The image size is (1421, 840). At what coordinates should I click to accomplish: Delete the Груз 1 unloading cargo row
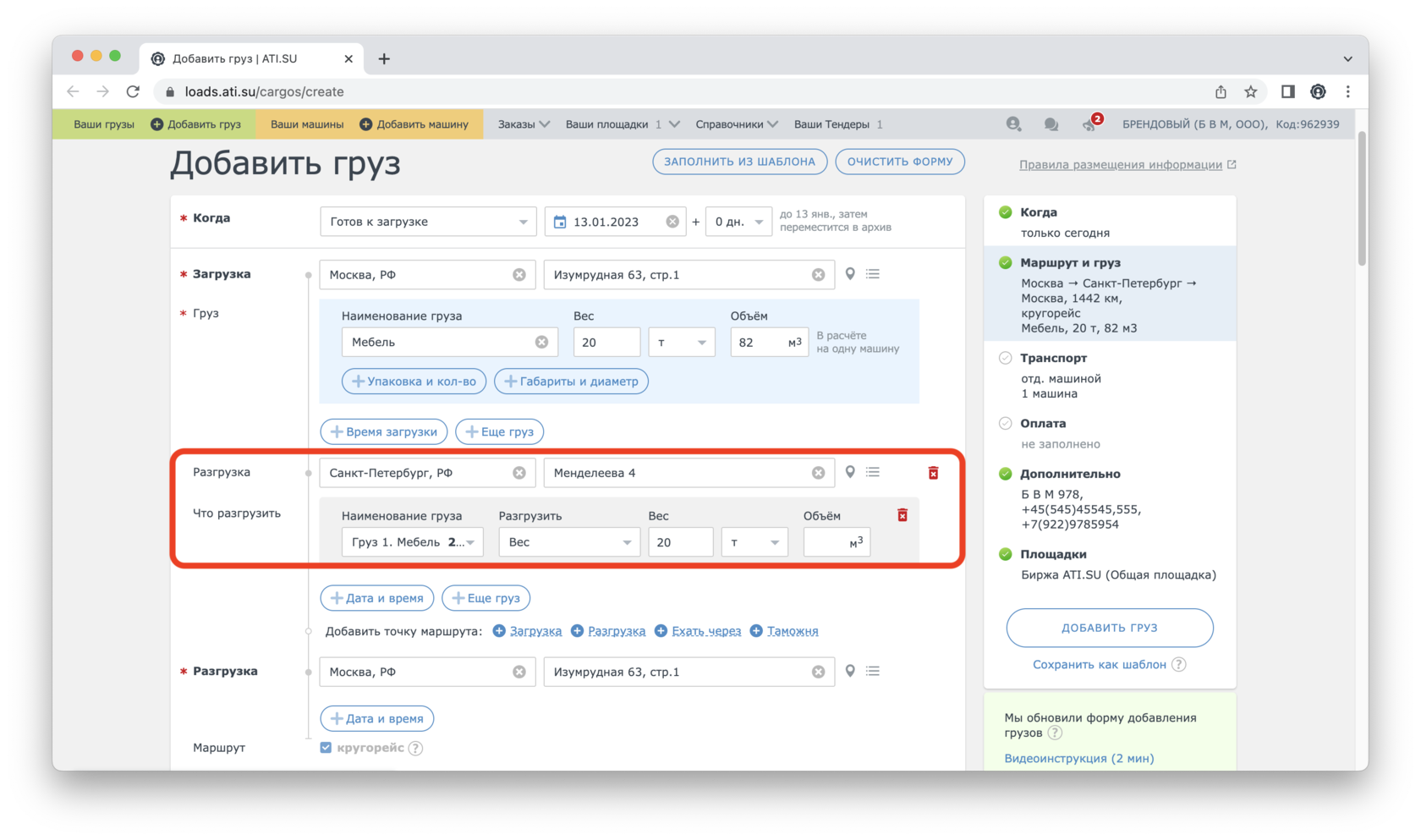pyautogui.click(x=903, y=515)
